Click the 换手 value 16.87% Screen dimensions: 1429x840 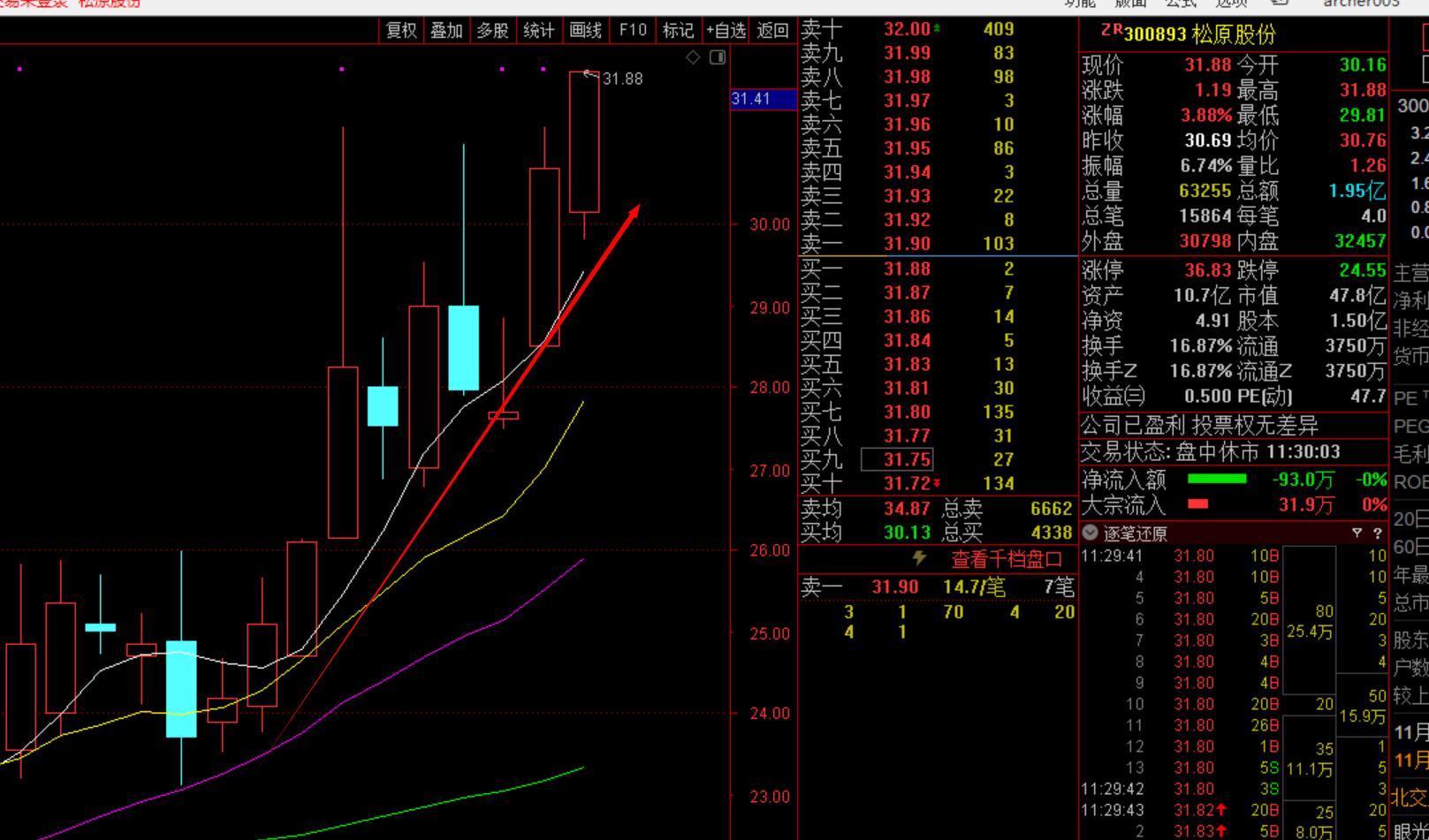click(x=1200, y=345)
